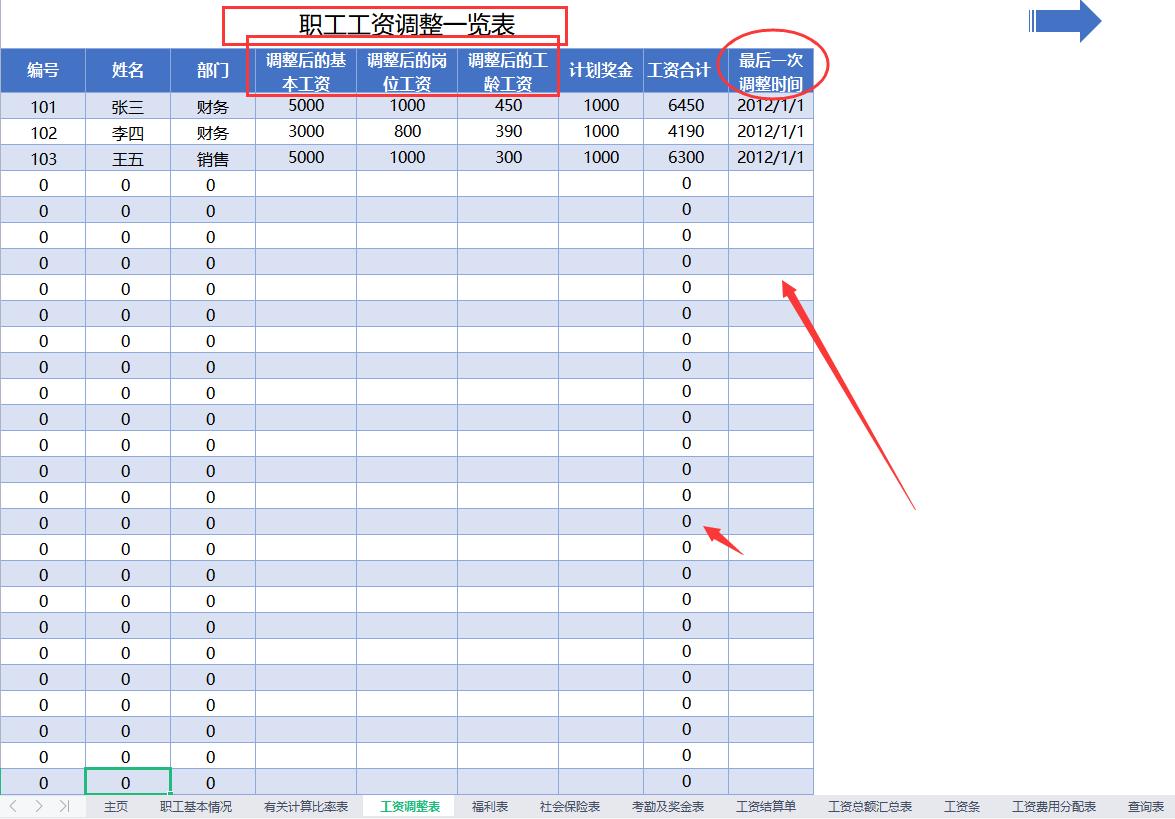Click the cell showing 张三
Image resolution: width=1175 pixels, height=819 pixels.
point(128,105)
